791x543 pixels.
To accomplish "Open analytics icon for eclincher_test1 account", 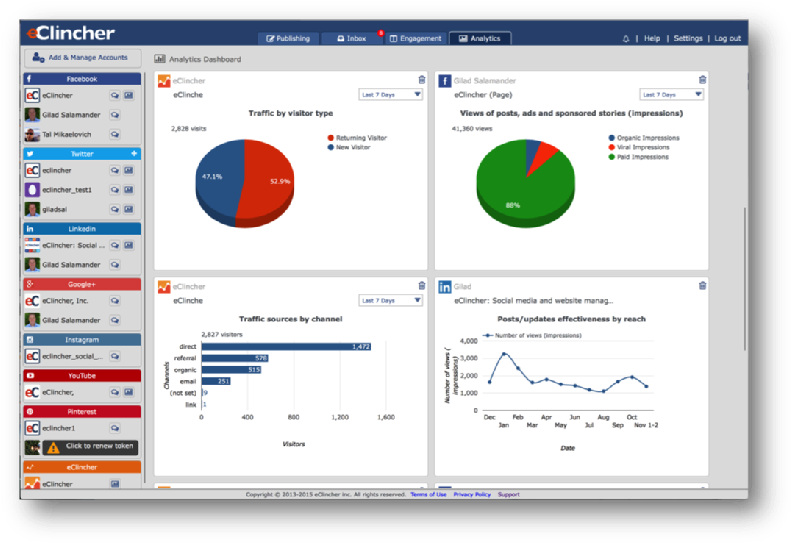I will click(129, 189).
